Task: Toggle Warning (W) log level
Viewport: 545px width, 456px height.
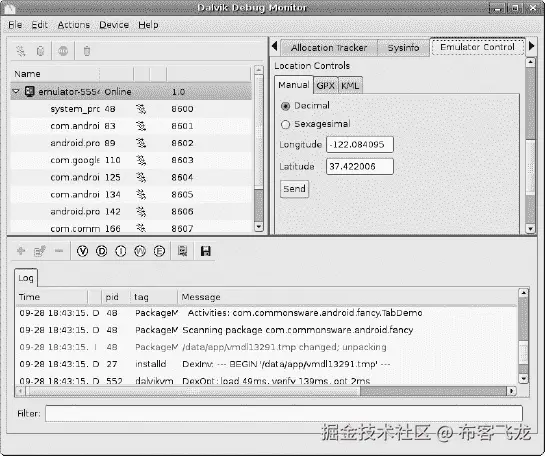Action: click(x=140, y=251)
